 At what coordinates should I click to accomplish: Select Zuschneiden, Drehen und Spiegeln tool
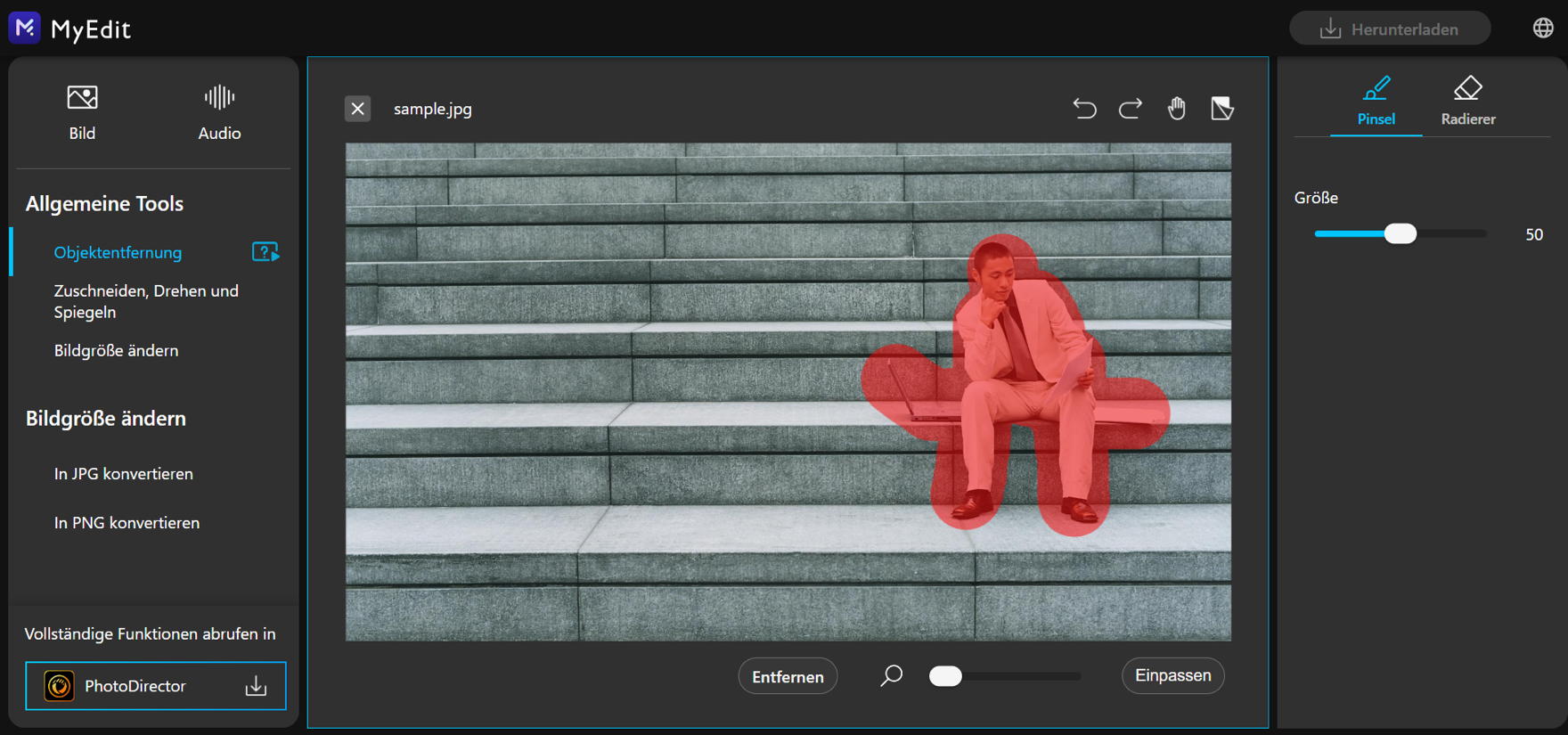click(x=146, y=301)
